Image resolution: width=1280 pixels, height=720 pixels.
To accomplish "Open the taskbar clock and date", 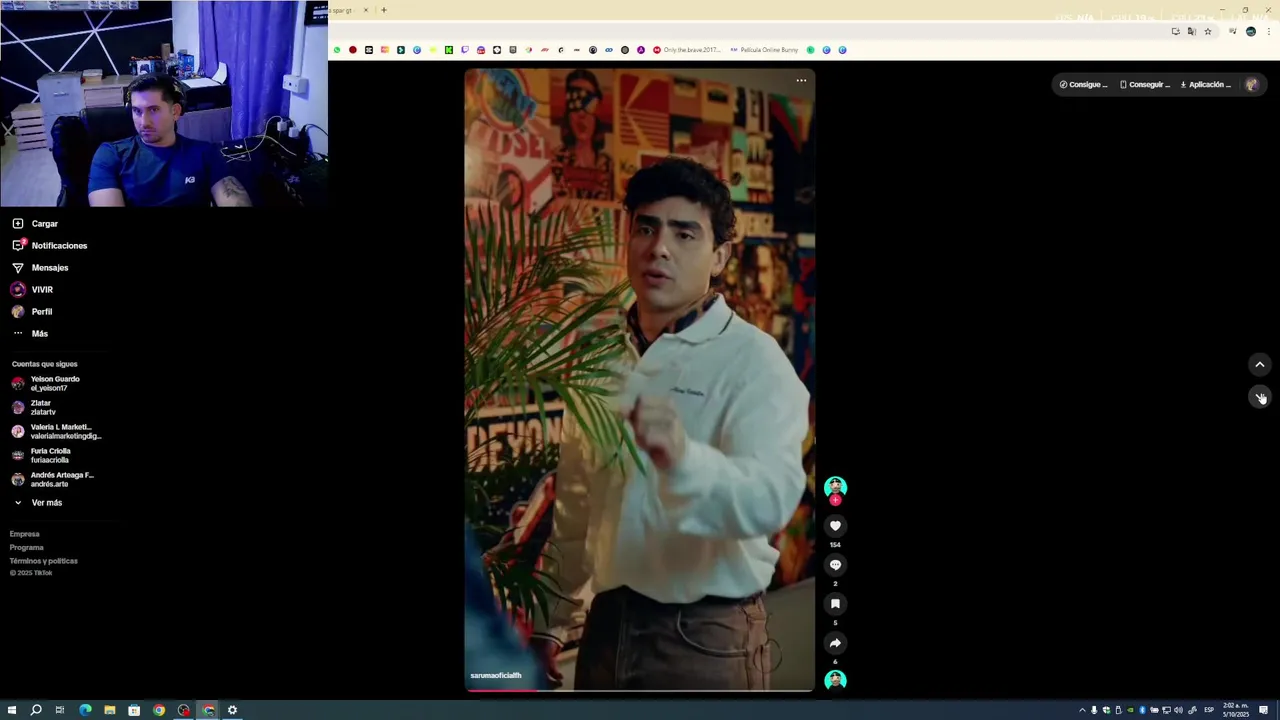I will point(1235,710).
